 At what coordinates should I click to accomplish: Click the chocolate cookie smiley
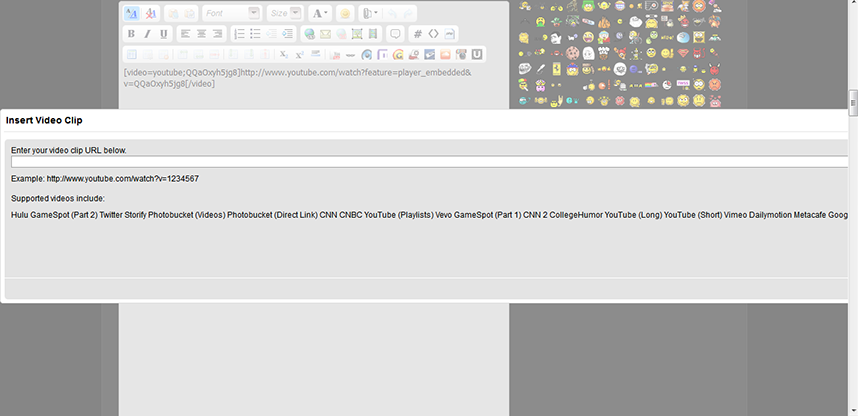(572, 53)
